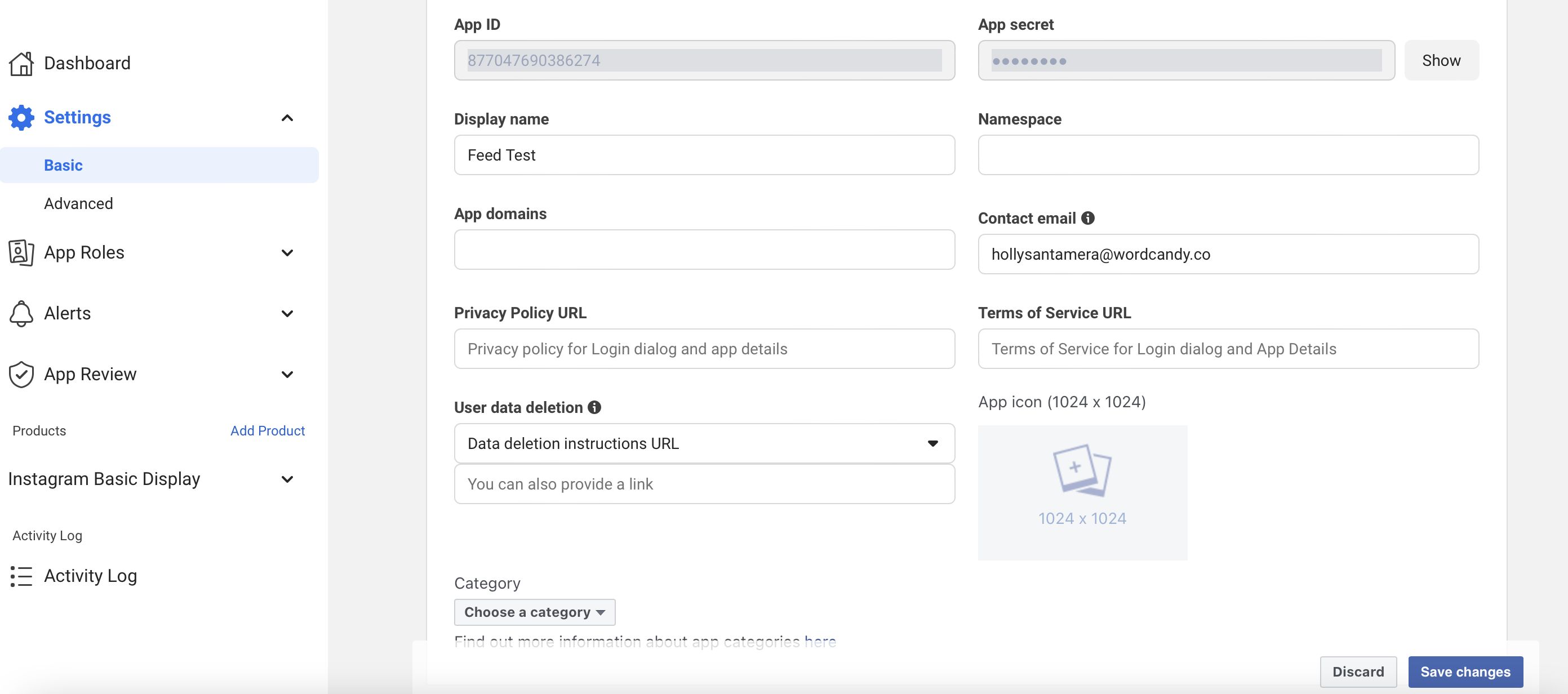Select the Basic settings item
The image size is (1568, 694).
coord(63,165)
